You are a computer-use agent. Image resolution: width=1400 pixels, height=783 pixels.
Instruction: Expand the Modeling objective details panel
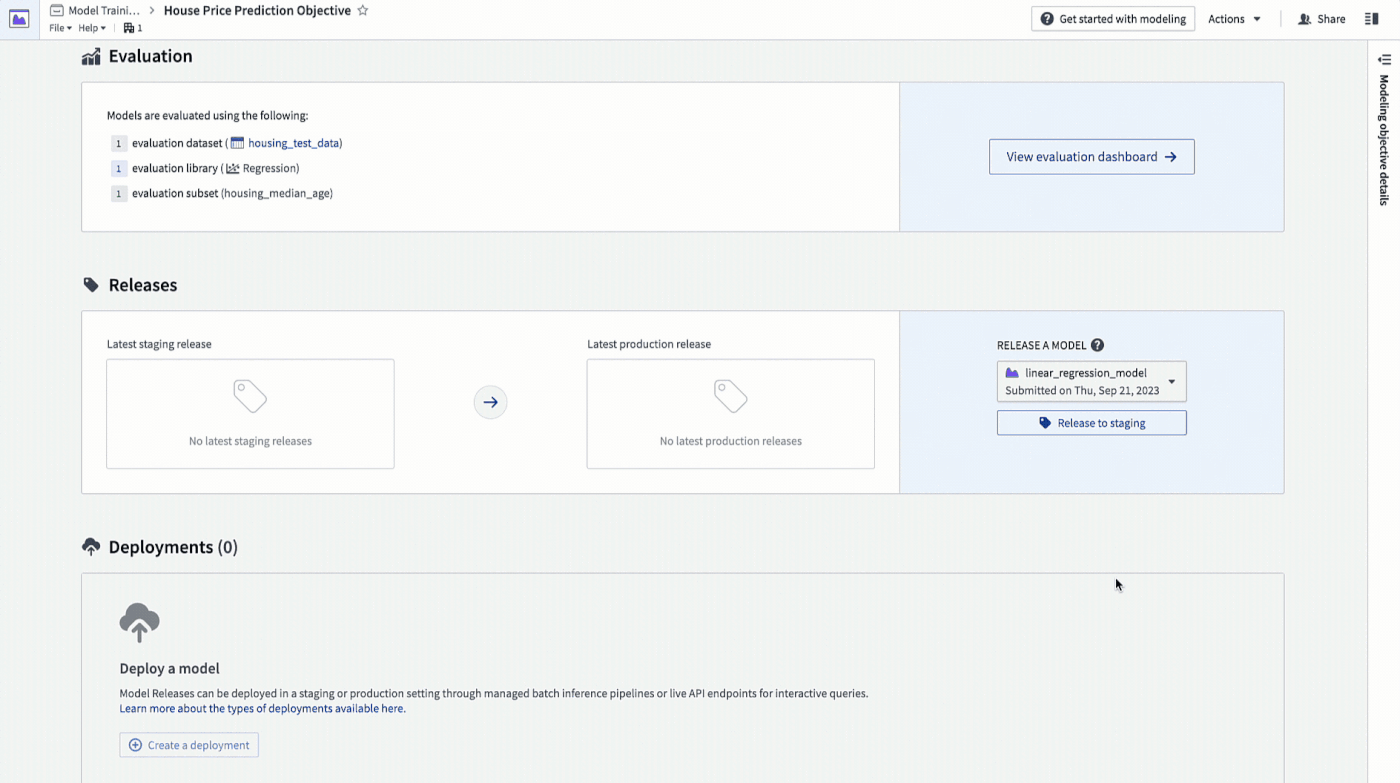point(1384,60)
